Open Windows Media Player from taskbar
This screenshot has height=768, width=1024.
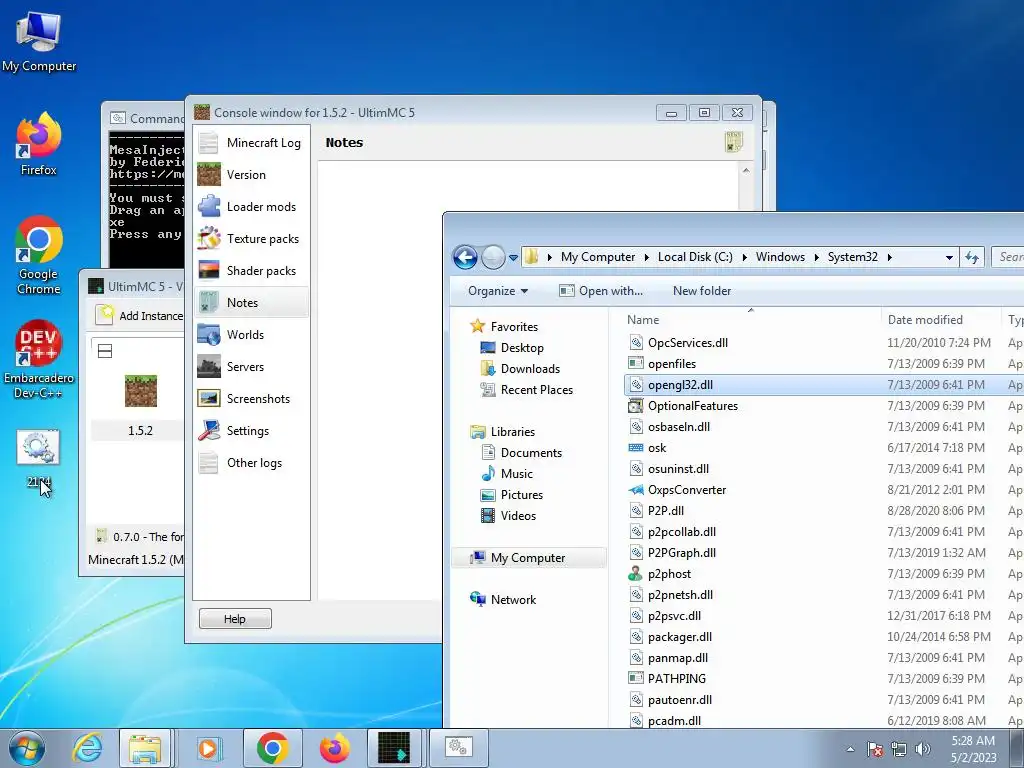pos(208,748)
